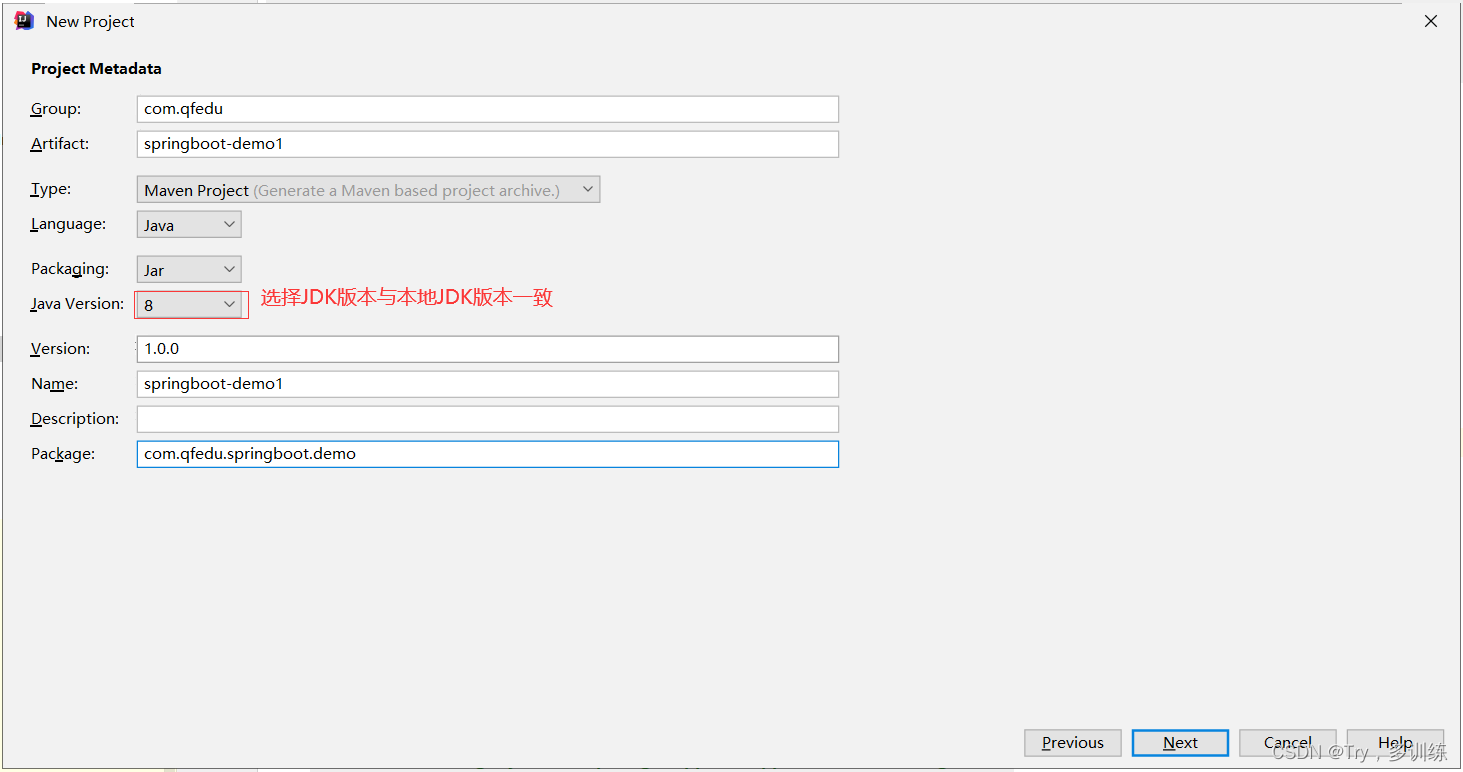This screenshot has height=772, width=1463.
Task: Close the New Project dialog
Action: 1431,21
